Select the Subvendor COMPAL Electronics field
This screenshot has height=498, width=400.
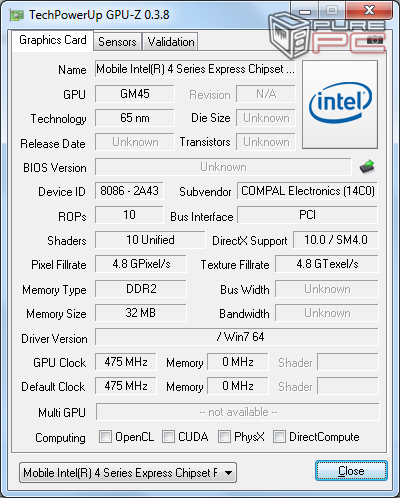(307, 191)
